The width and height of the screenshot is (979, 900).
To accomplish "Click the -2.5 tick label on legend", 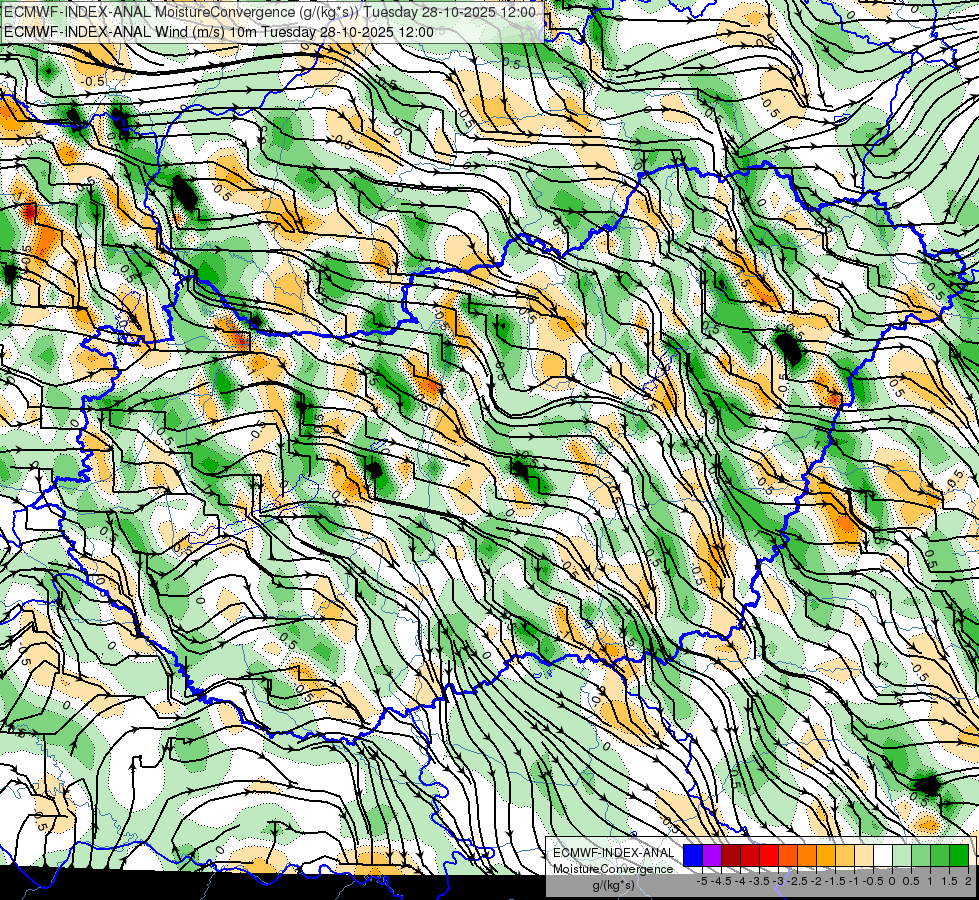I will (799, 881).
